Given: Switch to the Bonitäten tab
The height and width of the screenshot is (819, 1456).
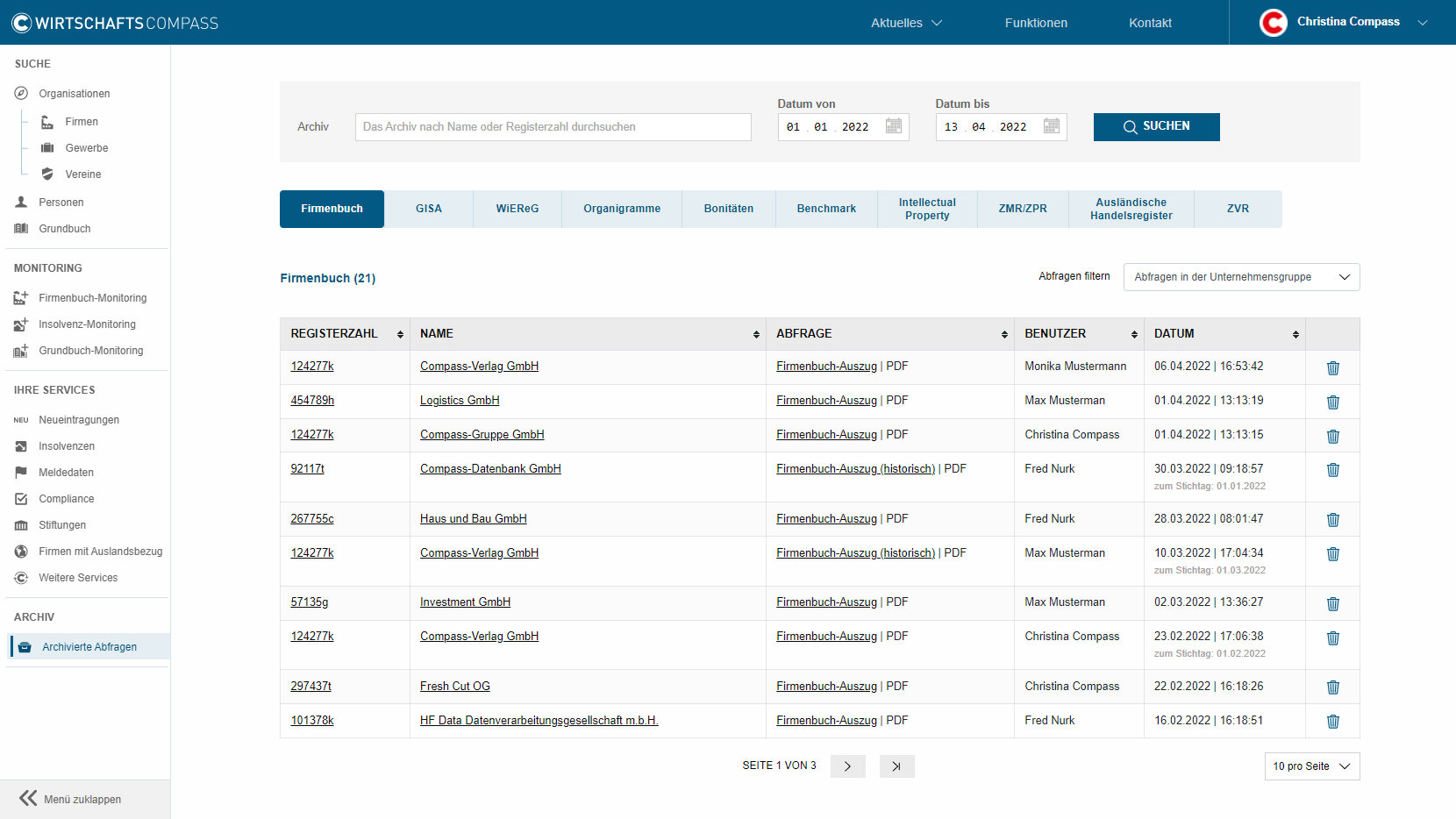Looking at the screenshot, I should 729,209.
